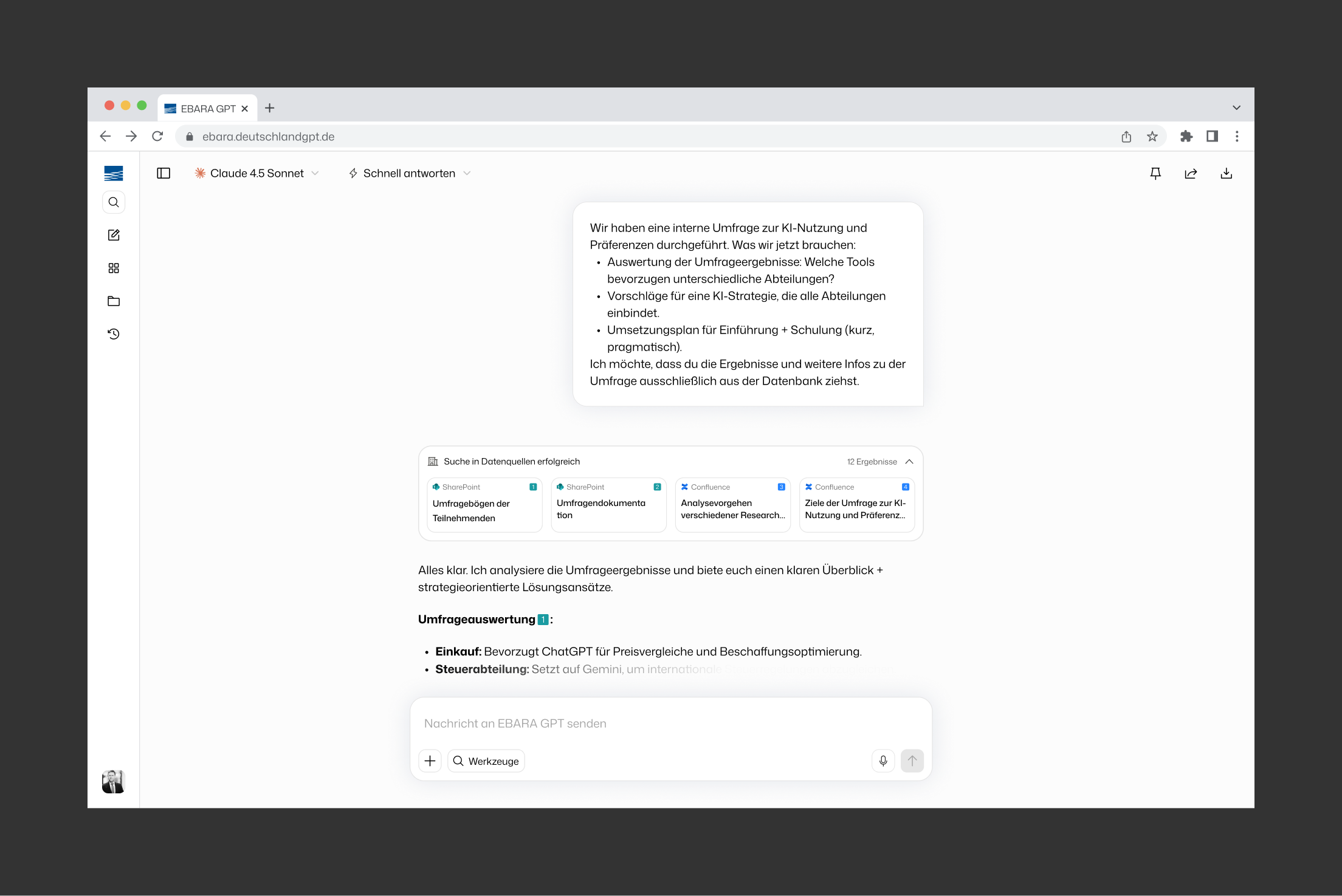The width and height of the screenshot is (1342, 896).
Task: Download the conversation via the download icon
Action: coord(1226,174)
